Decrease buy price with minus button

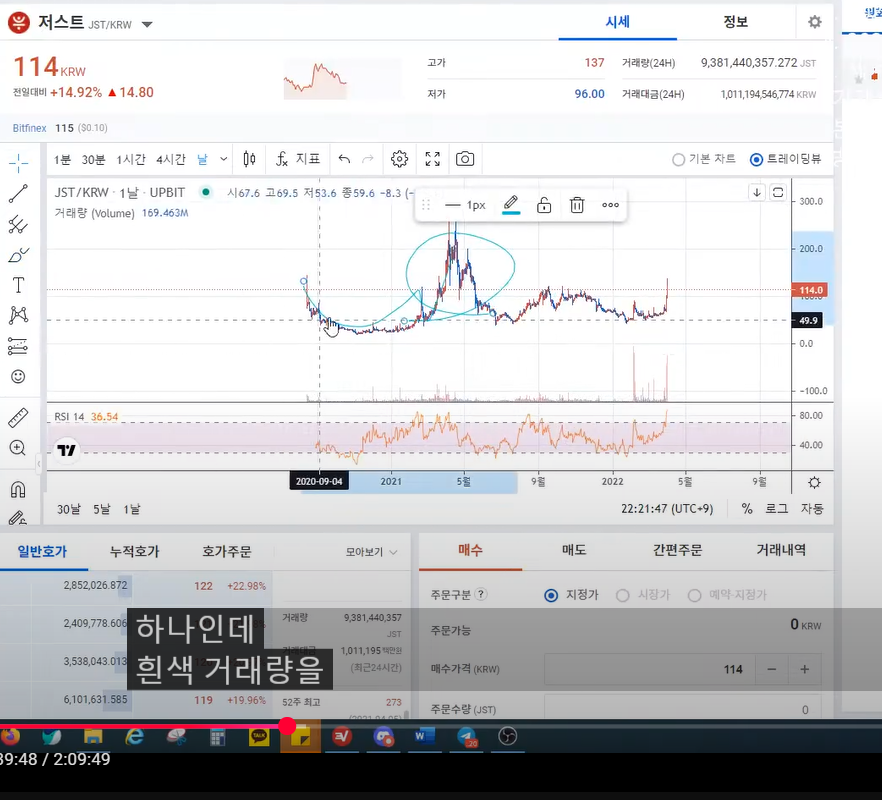coord(772,669)
